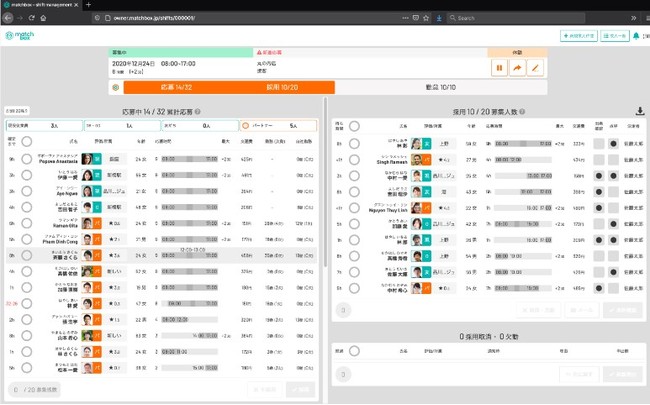This screenshot has height=405, width=650.
Task: Toggle the orange partner filter circle
Action: point(245,126)
